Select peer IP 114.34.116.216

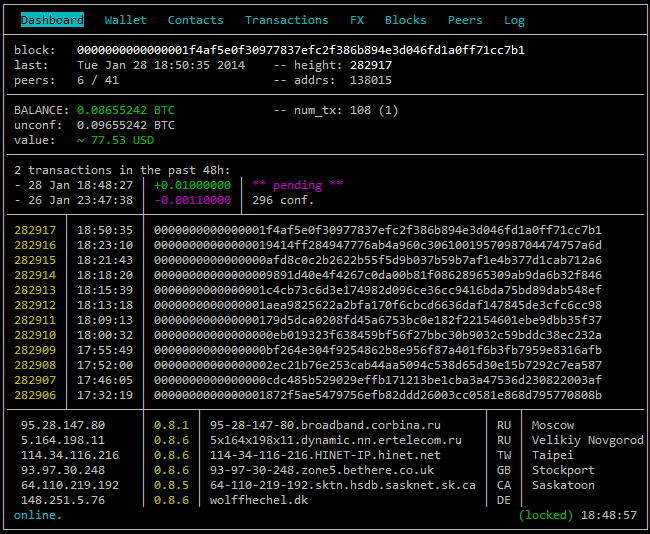pyautogui.click(x=70, y=455)
